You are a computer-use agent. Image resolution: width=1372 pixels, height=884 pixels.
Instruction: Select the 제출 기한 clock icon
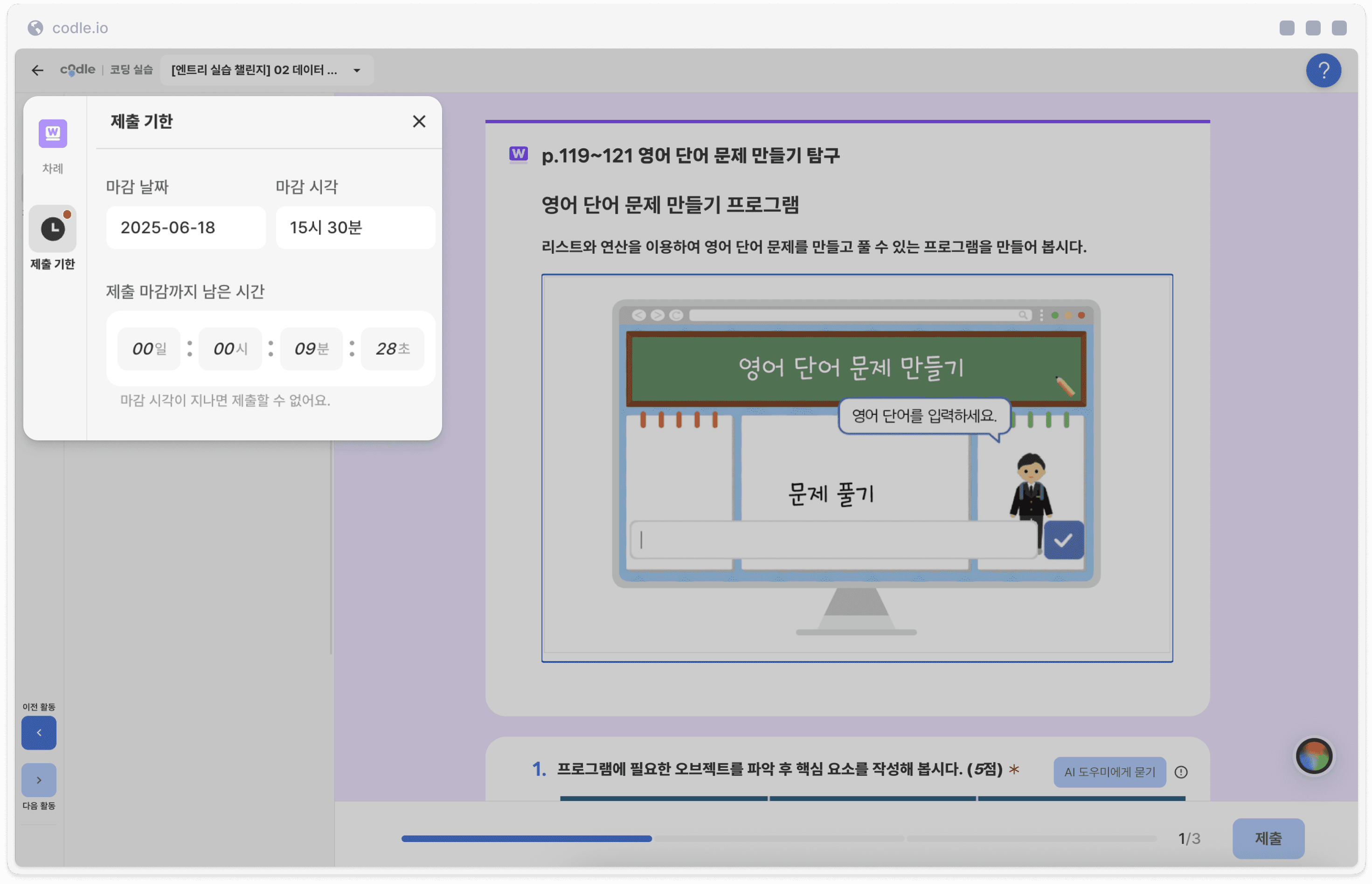point(53,229)
